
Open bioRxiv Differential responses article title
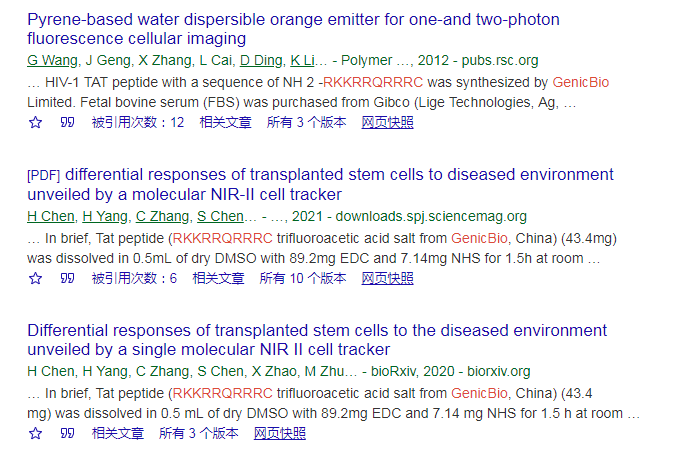[317, 340]
